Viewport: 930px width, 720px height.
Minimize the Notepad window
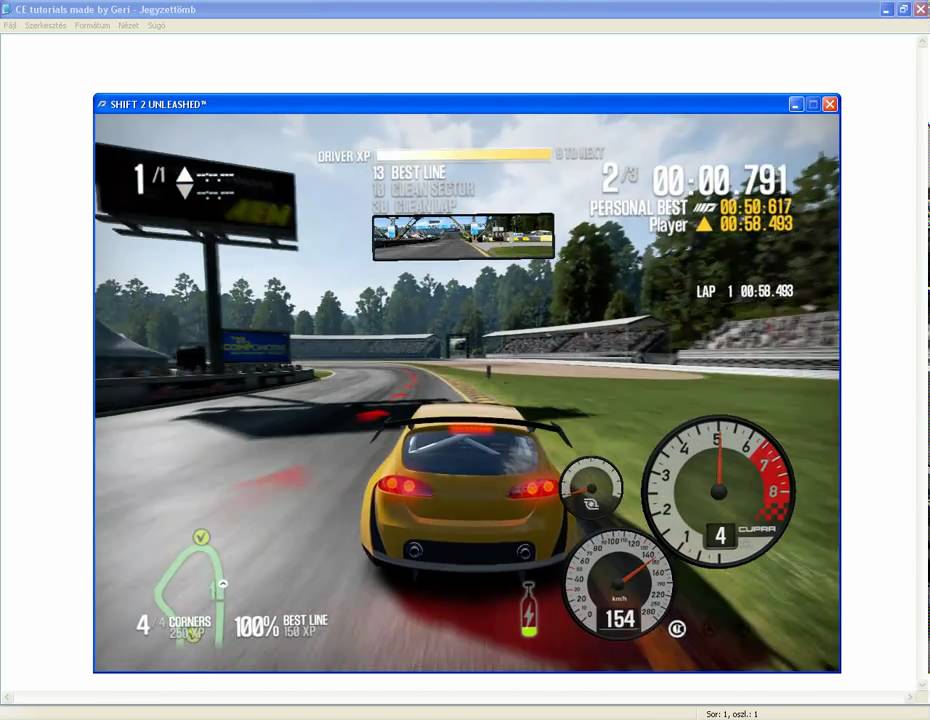pos(886,9)
